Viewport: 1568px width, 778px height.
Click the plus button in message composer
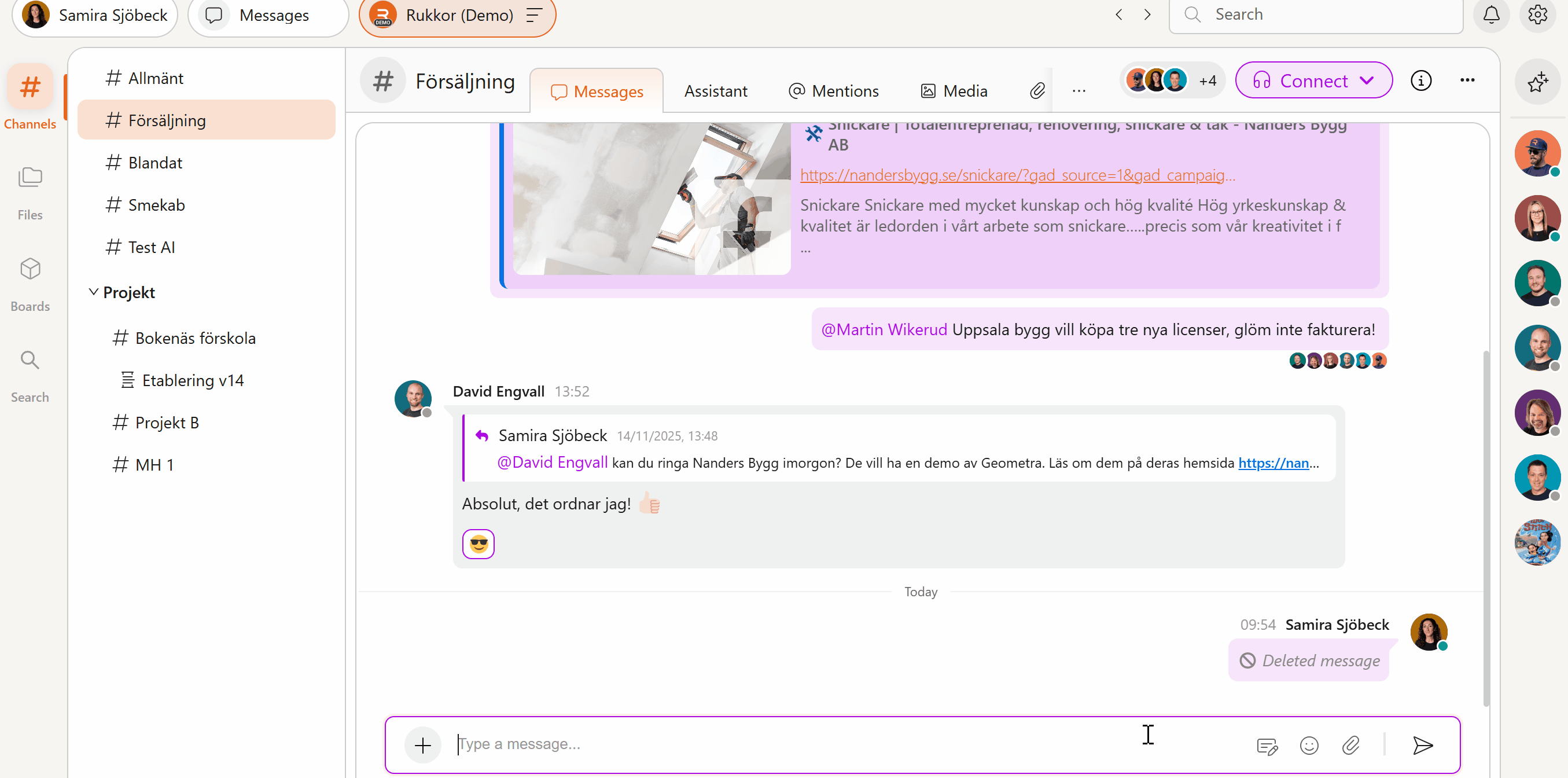coord(422,744)
